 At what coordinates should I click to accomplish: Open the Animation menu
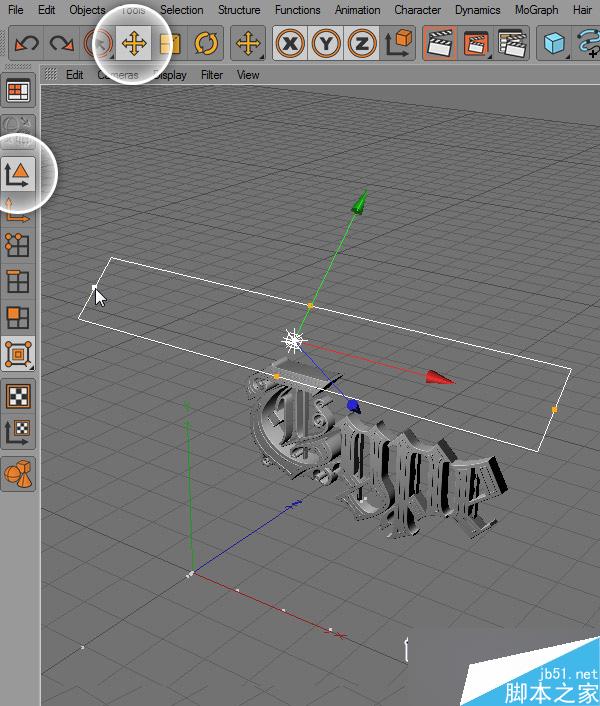coord(357,9)
